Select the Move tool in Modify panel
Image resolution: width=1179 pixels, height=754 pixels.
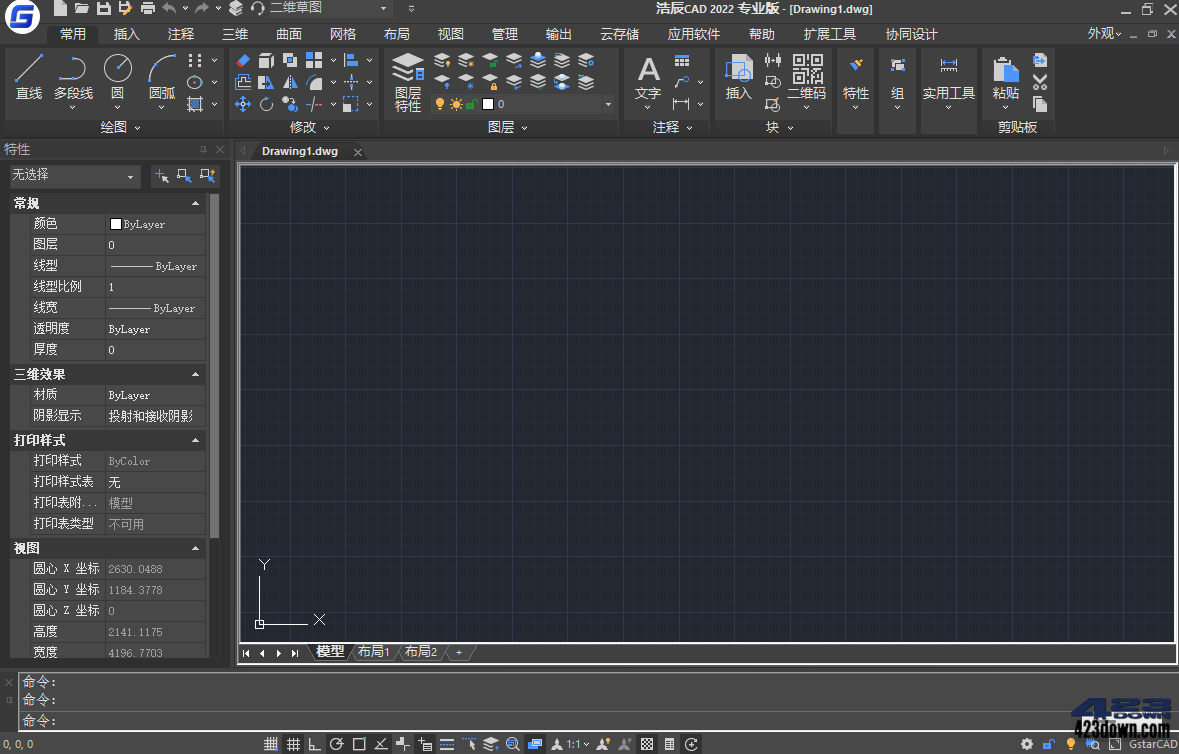click(x=243, y=104)
